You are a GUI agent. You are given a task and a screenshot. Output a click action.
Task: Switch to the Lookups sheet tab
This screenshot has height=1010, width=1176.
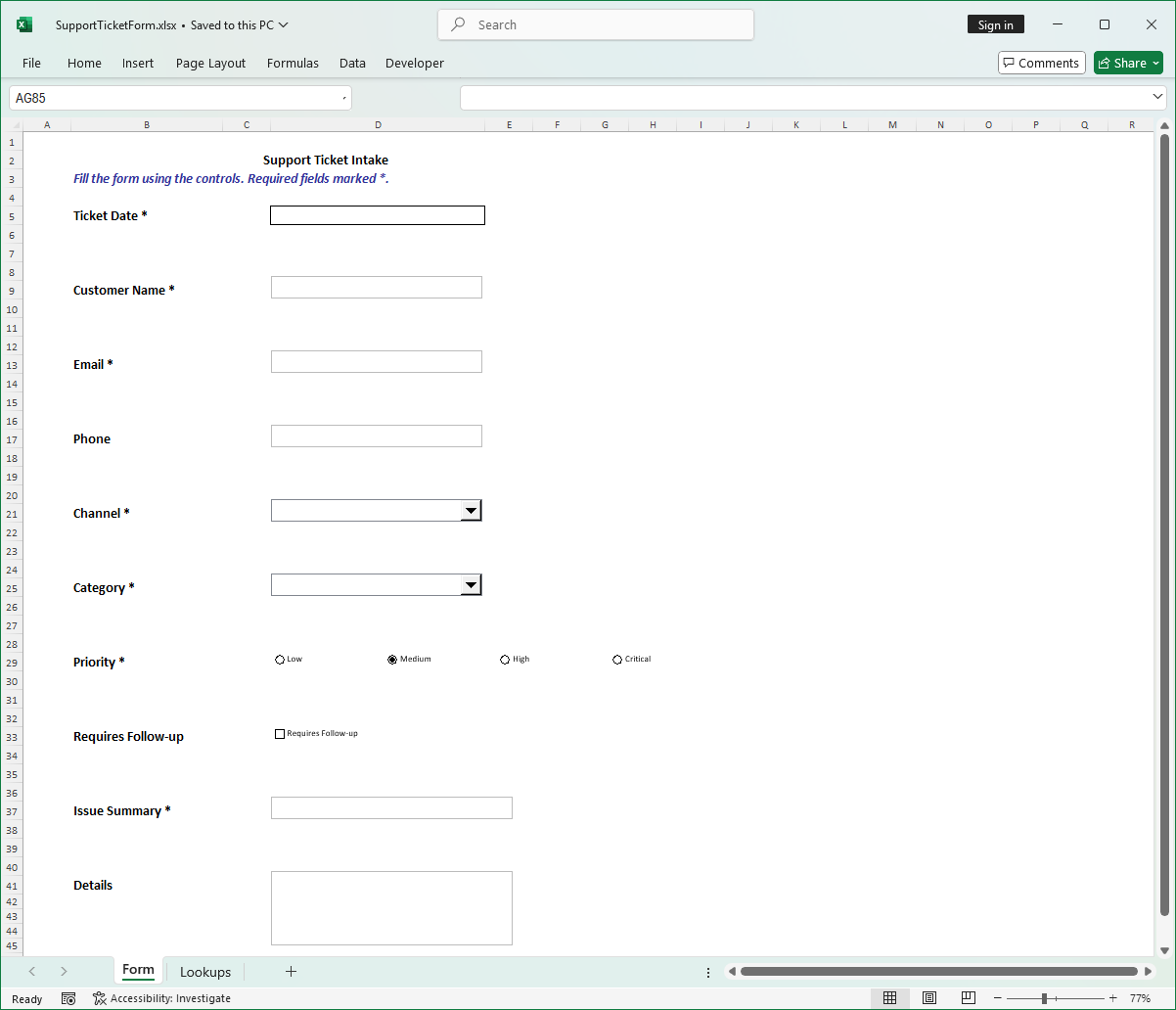tap(204, 971)
